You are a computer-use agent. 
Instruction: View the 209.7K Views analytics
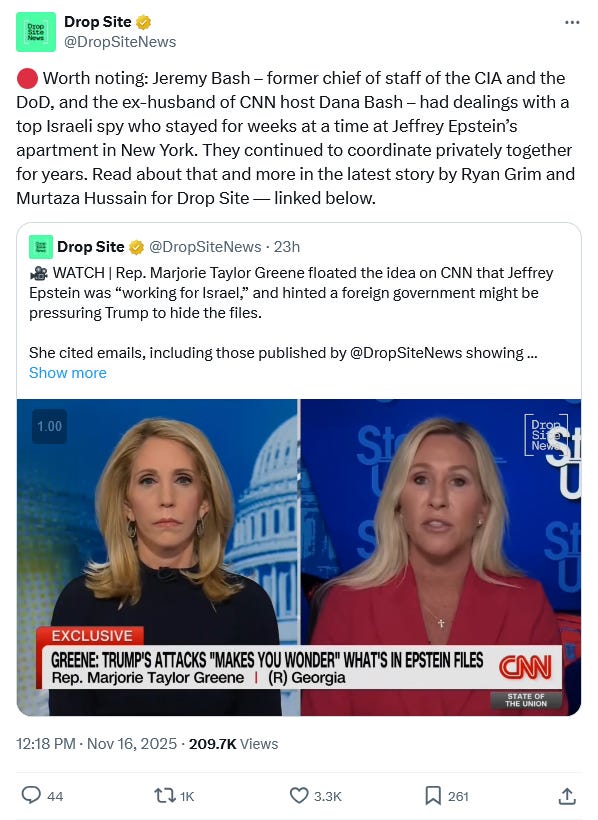[233, 744]
